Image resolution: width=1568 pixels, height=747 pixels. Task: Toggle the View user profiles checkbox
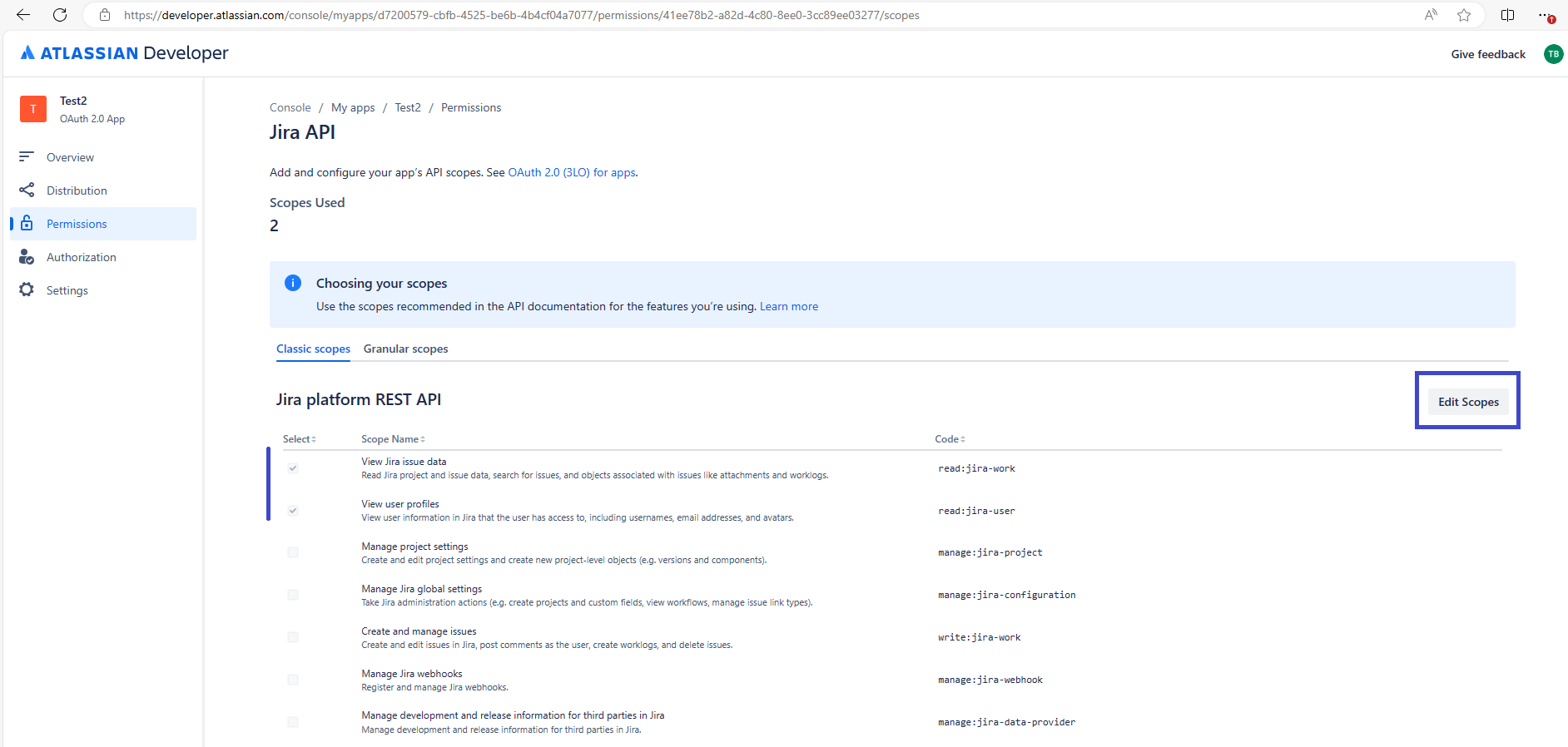click(293, 511)
